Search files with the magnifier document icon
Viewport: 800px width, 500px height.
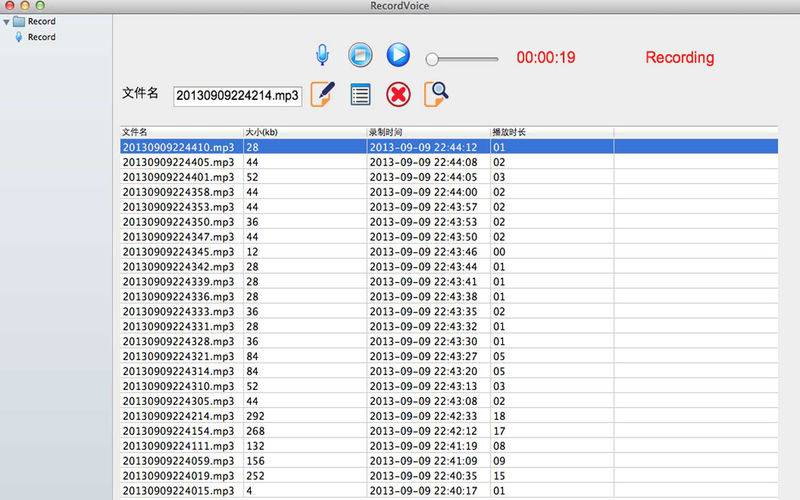point(436,94)
